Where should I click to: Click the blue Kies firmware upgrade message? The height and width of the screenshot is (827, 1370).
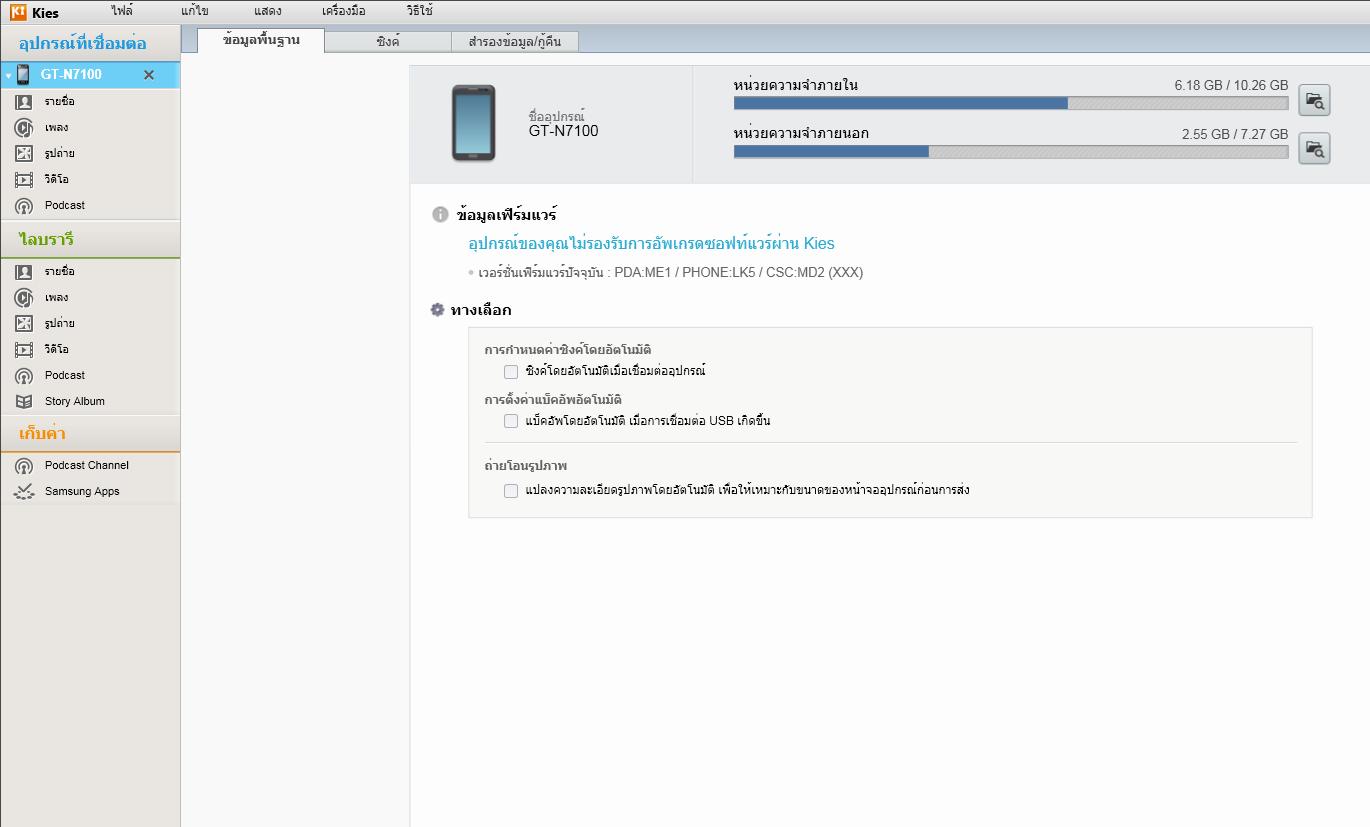(651, 243)
